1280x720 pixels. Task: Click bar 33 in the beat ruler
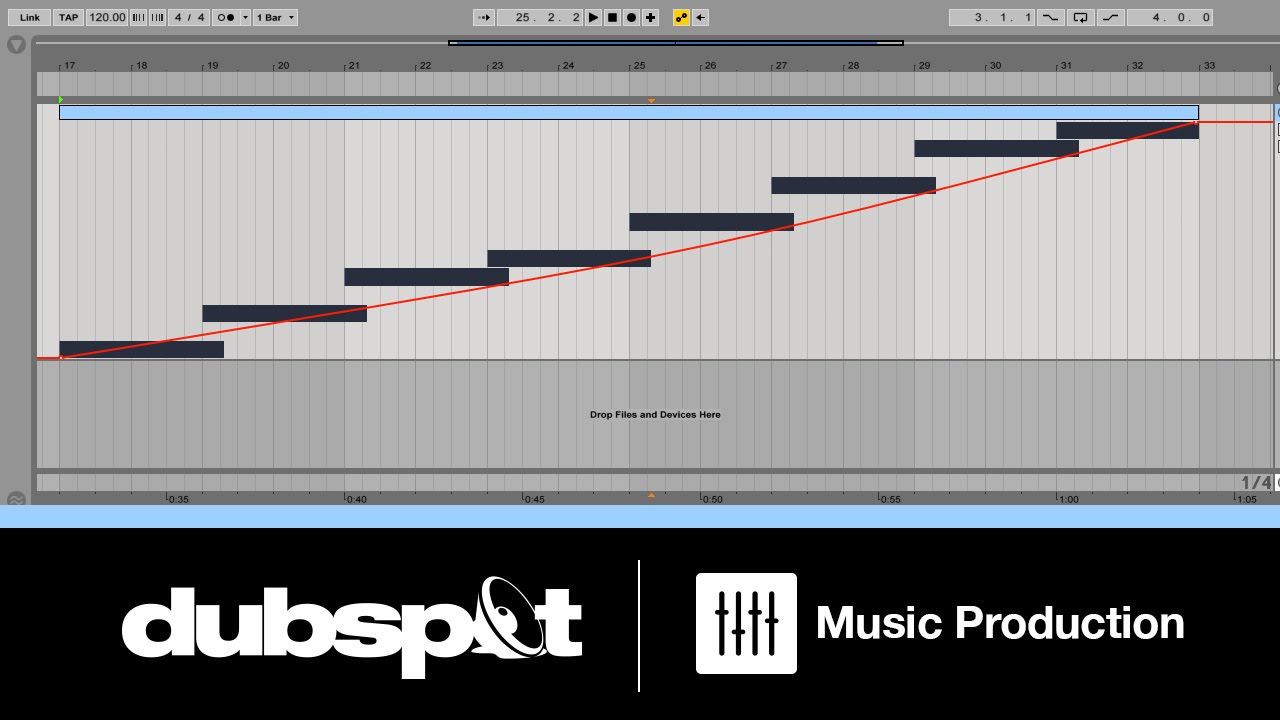coord(1209,66)
